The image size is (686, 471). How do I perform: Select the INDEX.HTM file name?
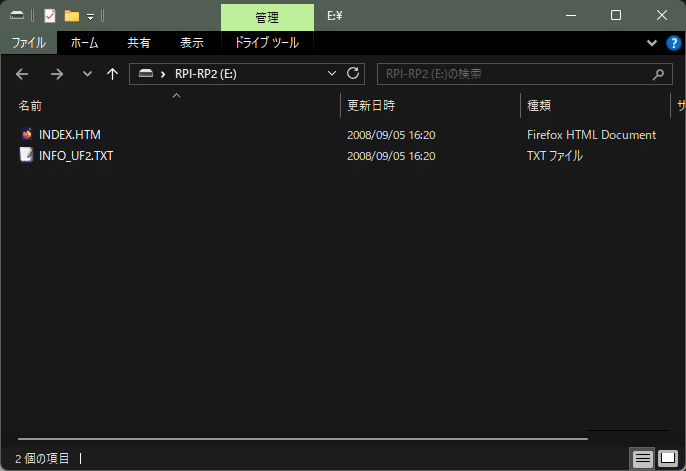70,135
